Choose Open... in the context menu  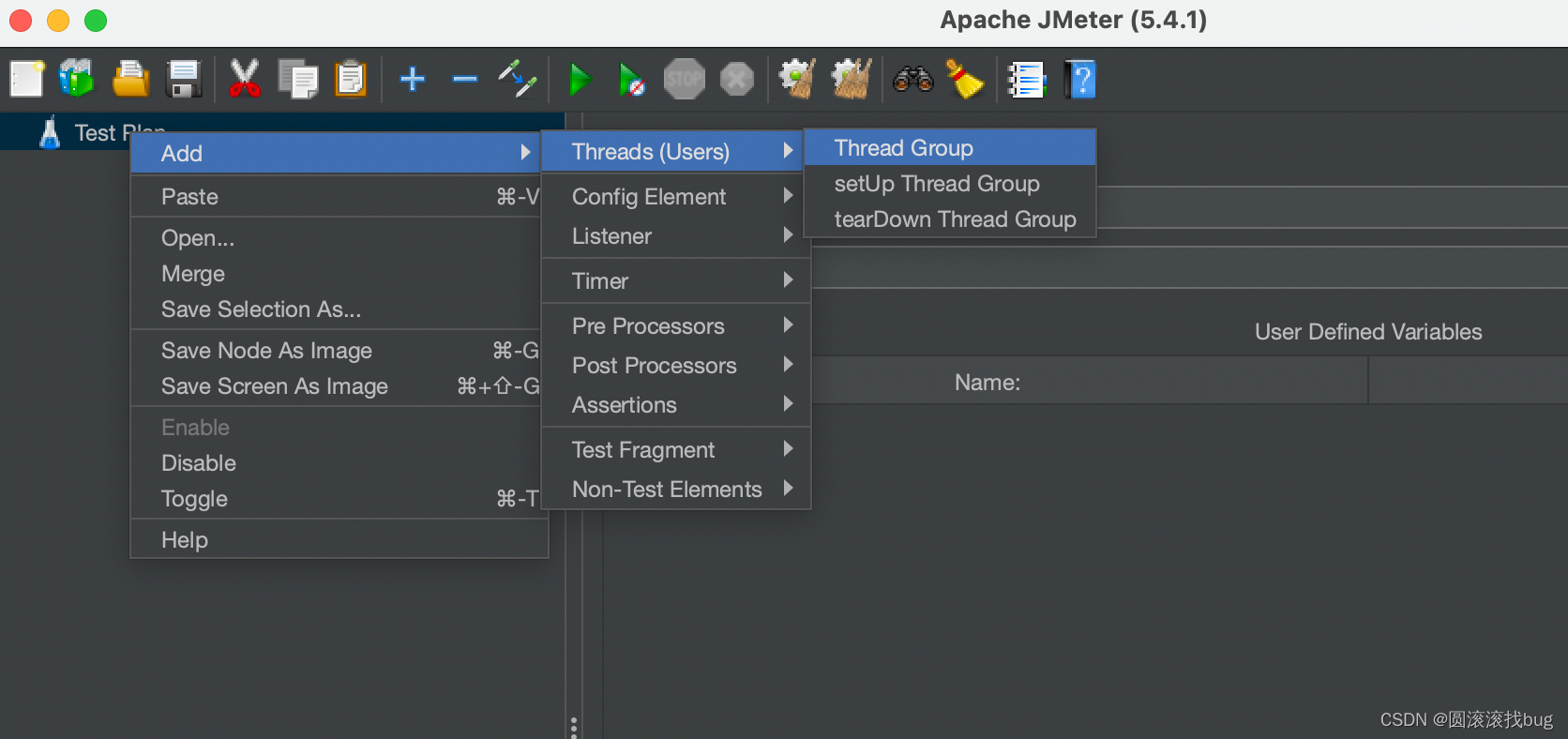[x=338, y=237]
